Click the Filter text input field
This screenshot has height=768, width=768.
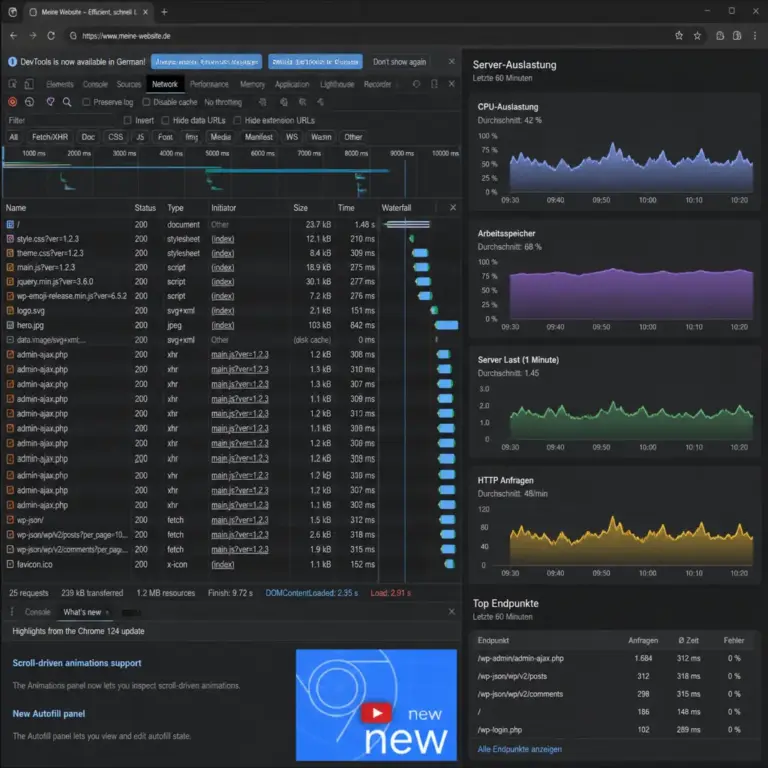[x=61, y=120]
